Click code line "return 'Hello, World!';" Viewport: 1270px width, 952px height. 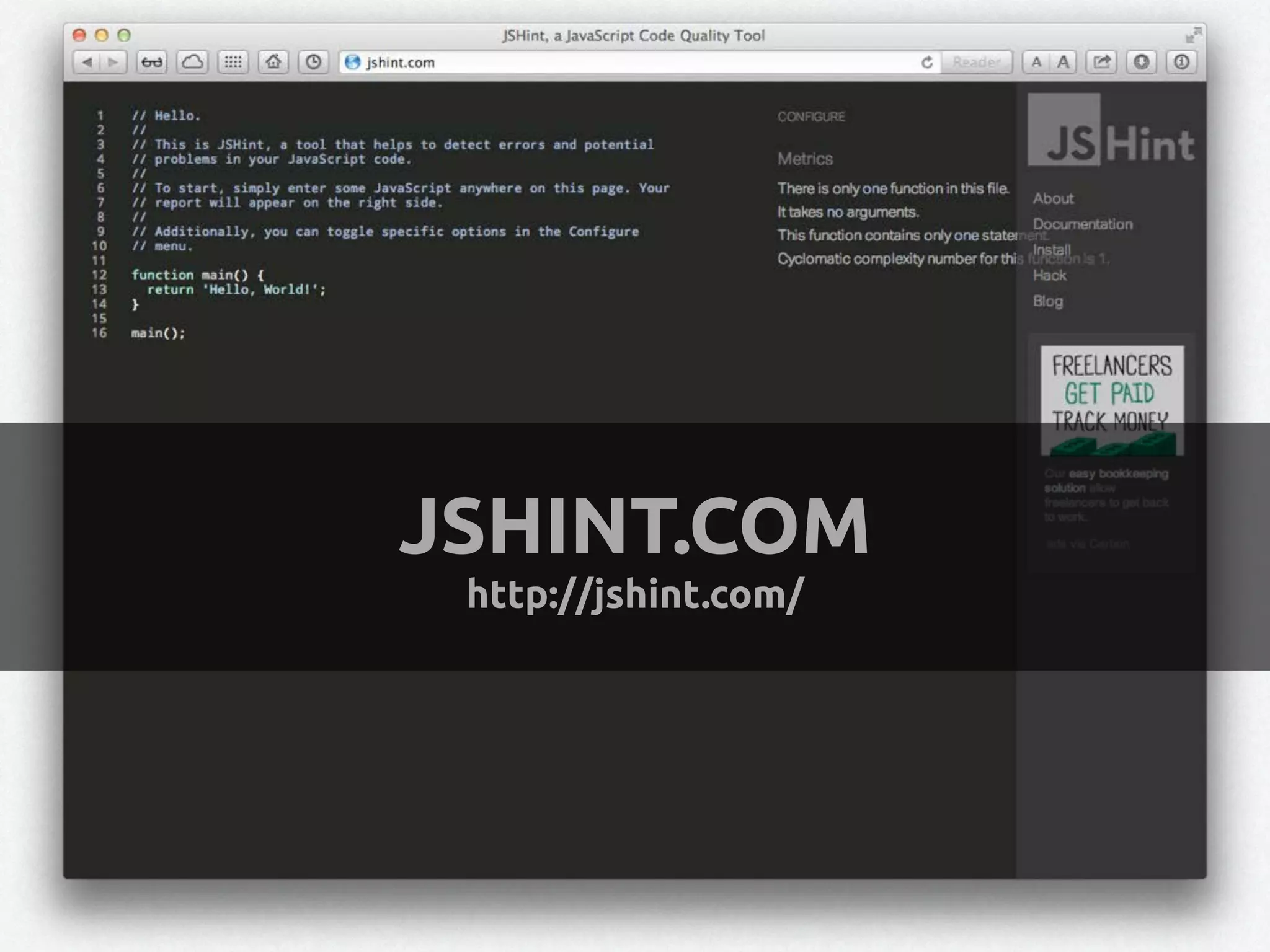coord(236,289)
